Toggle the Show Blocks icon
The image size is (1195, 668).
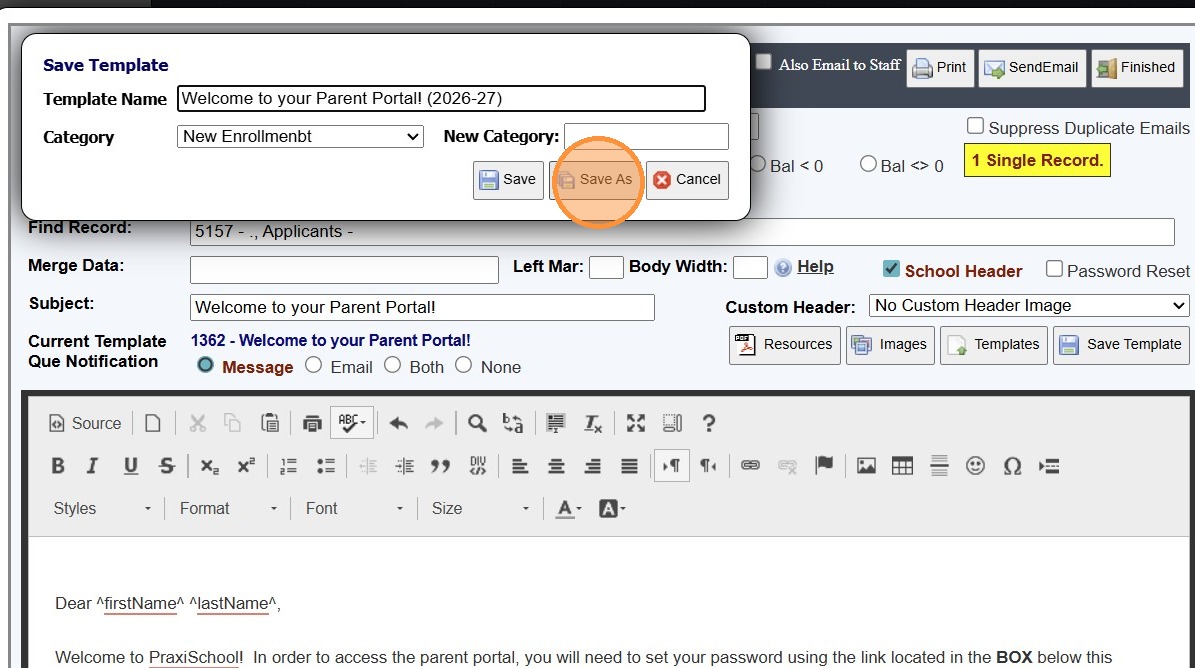pyautogui.click(x=672, y=423)
